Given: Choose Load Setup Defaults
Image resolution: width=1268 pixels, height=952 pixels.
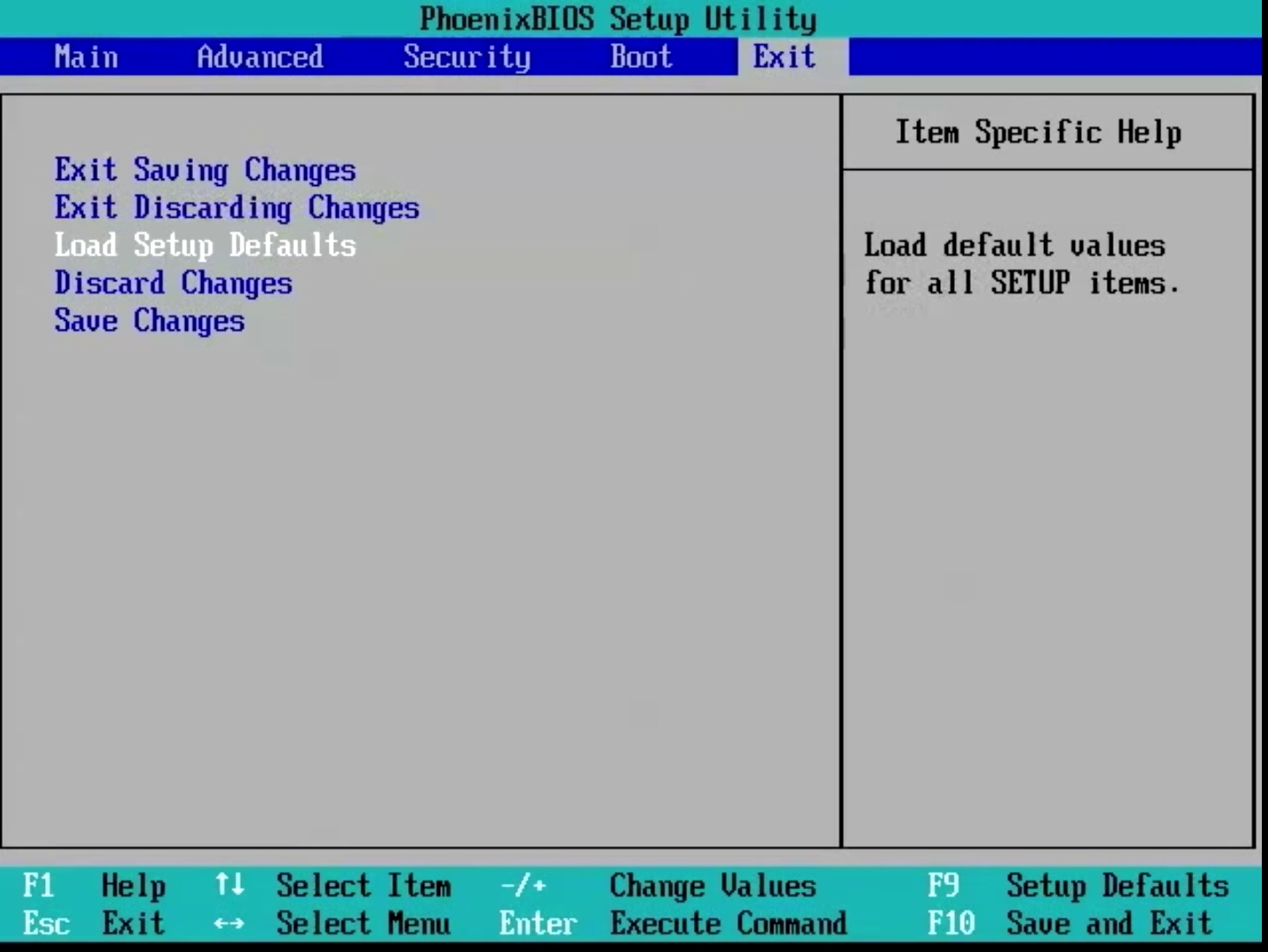Looking at the screenshot, I should pos(205,245).
